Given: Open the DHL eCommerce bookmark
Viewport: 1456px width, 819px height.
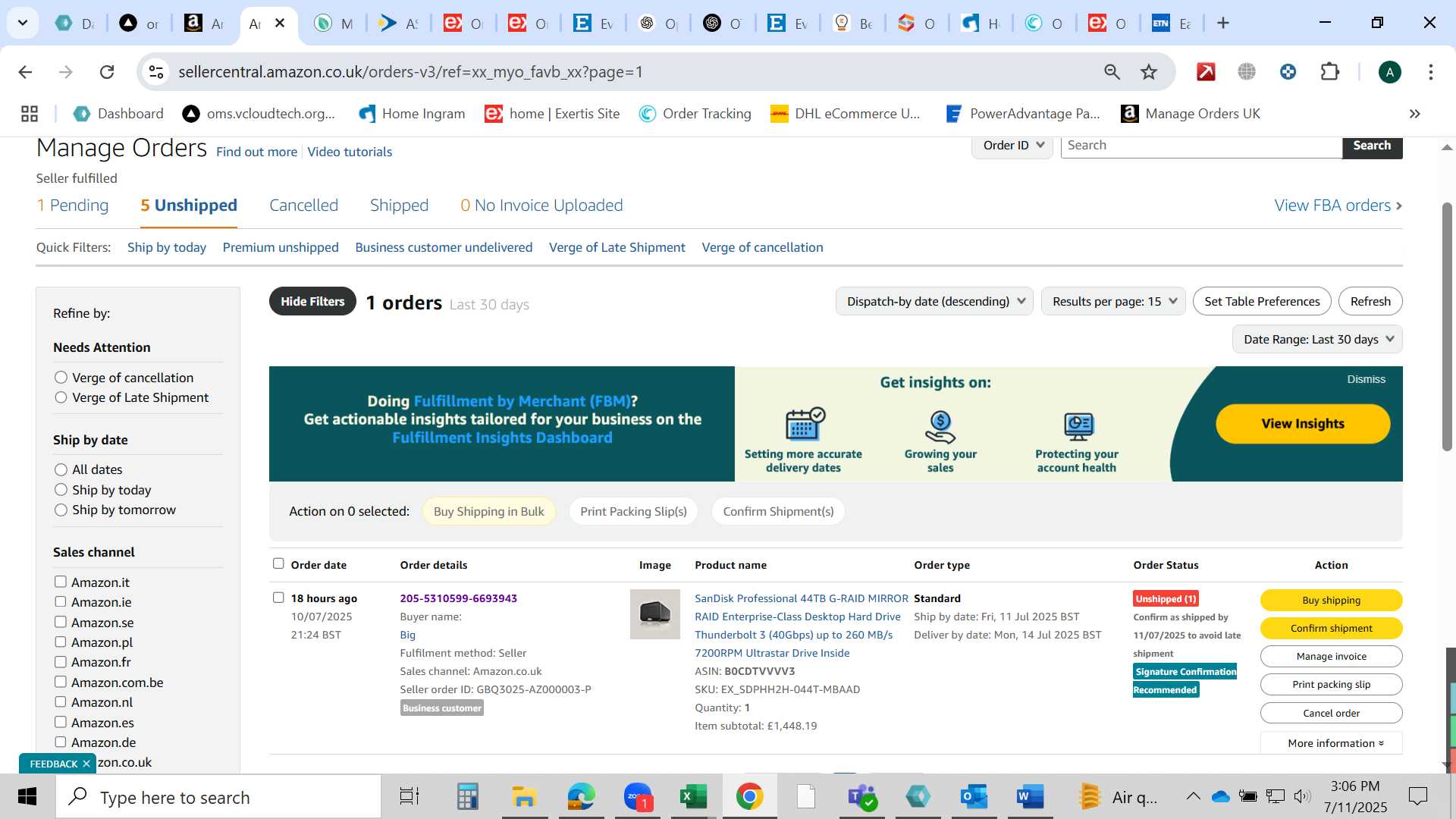Looking at the screenshot, I should 845,114.
